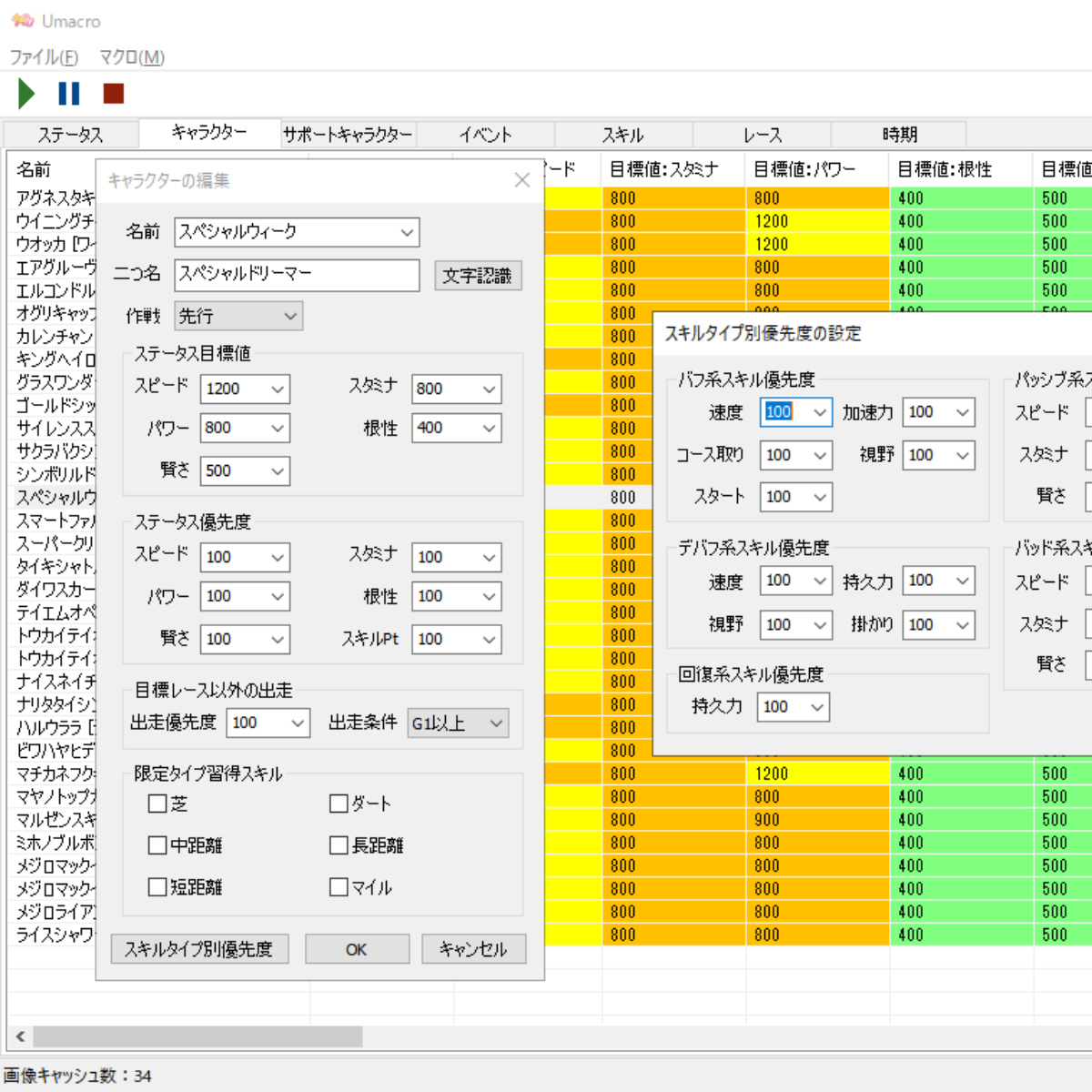This screenshot has width=1092, height=1092.
Task: Tick the マイル checkbox
Action: click(x=339, y=887)
